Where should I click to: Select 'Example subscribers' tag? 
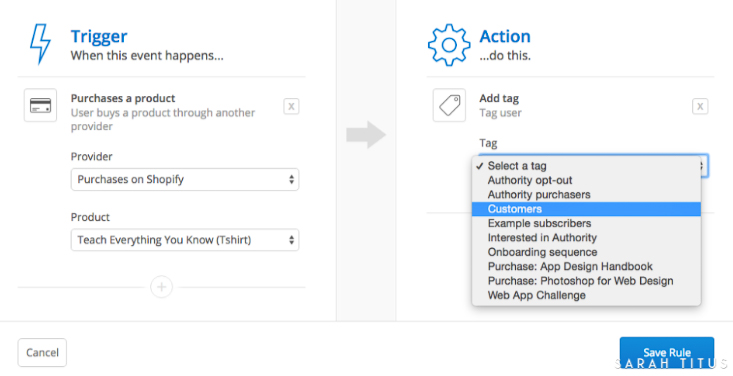586,224
